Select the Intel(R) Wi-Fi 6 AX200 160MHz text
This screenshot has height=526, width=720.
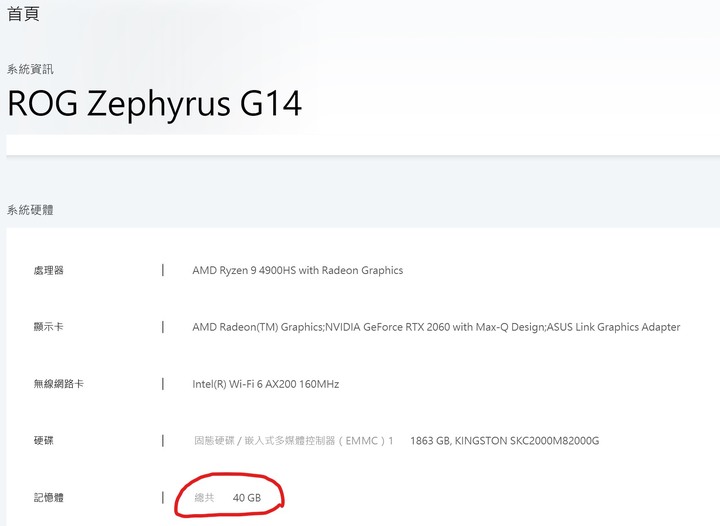pyautogui.click(x=265, y=384)
